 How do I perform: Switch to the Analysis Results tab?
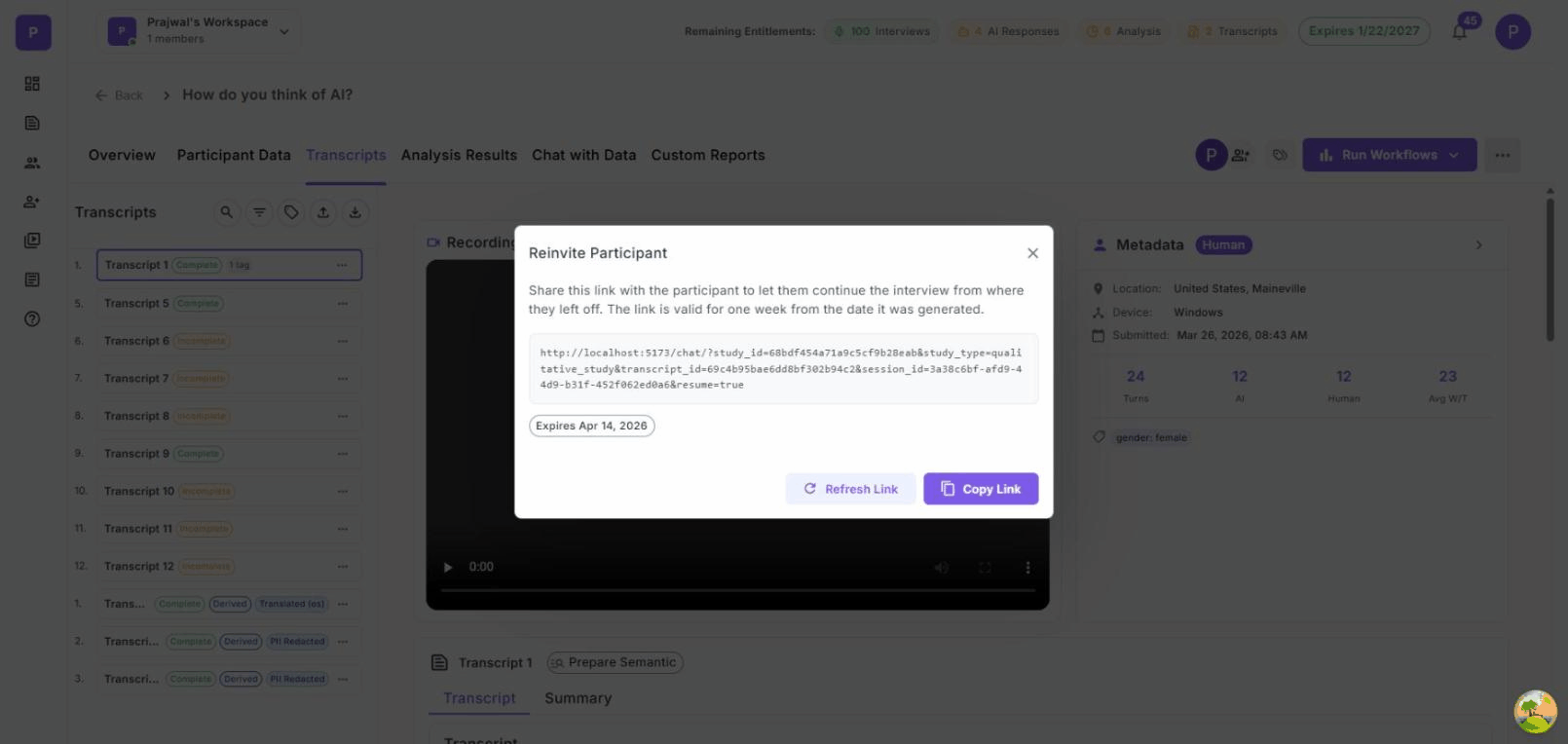[x=459, y=155]
